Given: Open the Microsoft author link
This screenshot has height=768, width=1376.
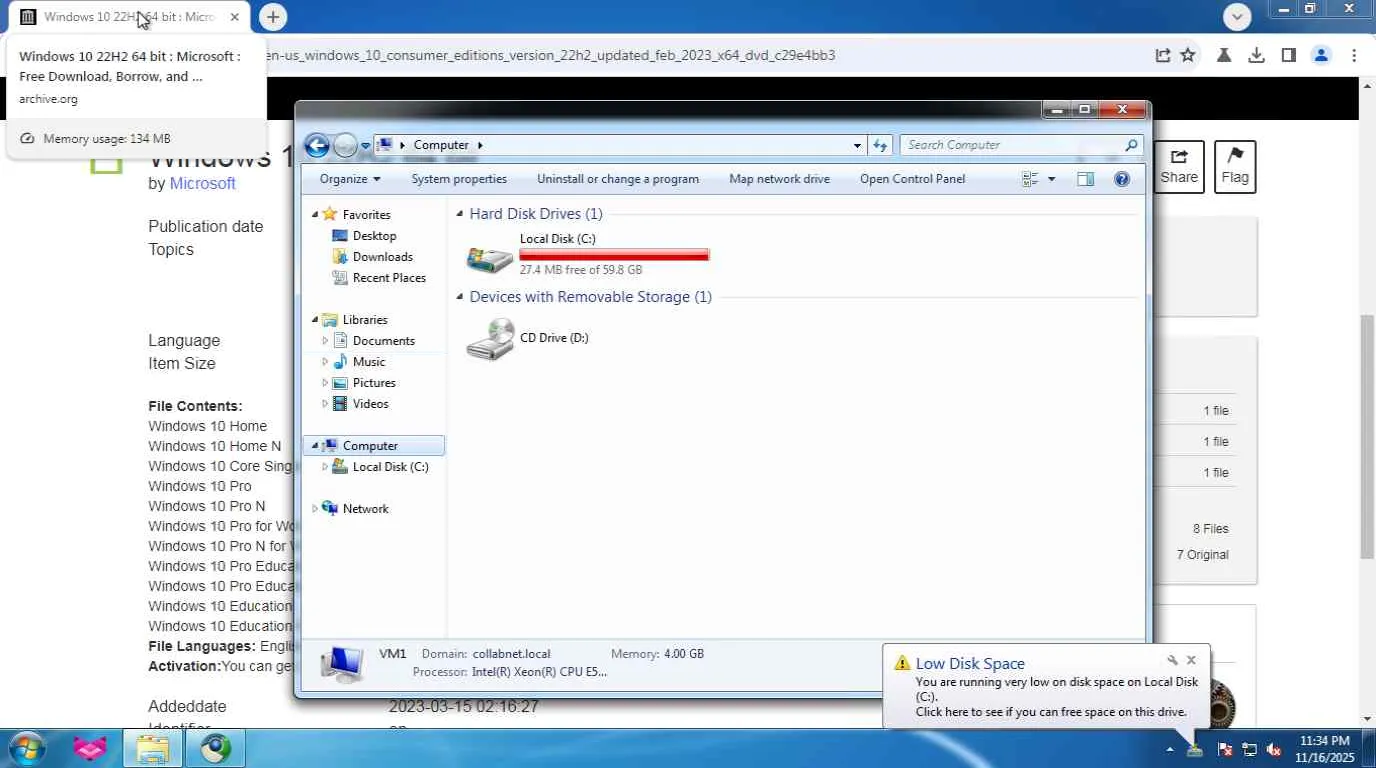Looking at the screenshot, I should coord(203,184).
